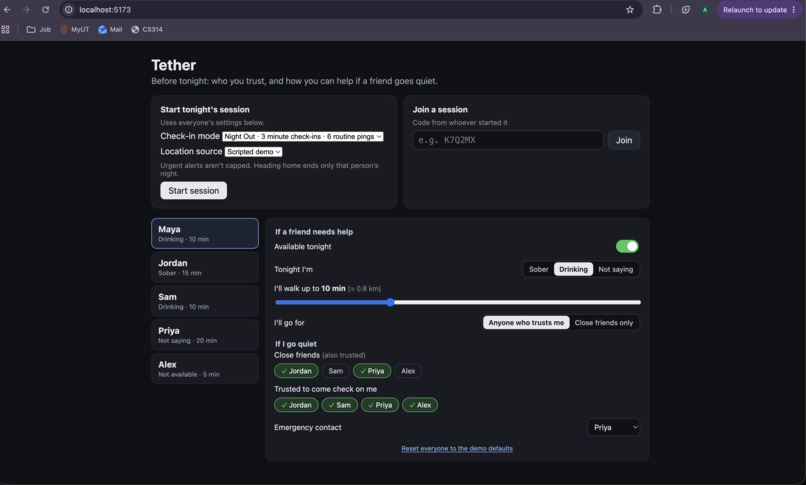This screenshot has height=485, width=806.
Task: Click the Start session button
Action: (193, 191)
